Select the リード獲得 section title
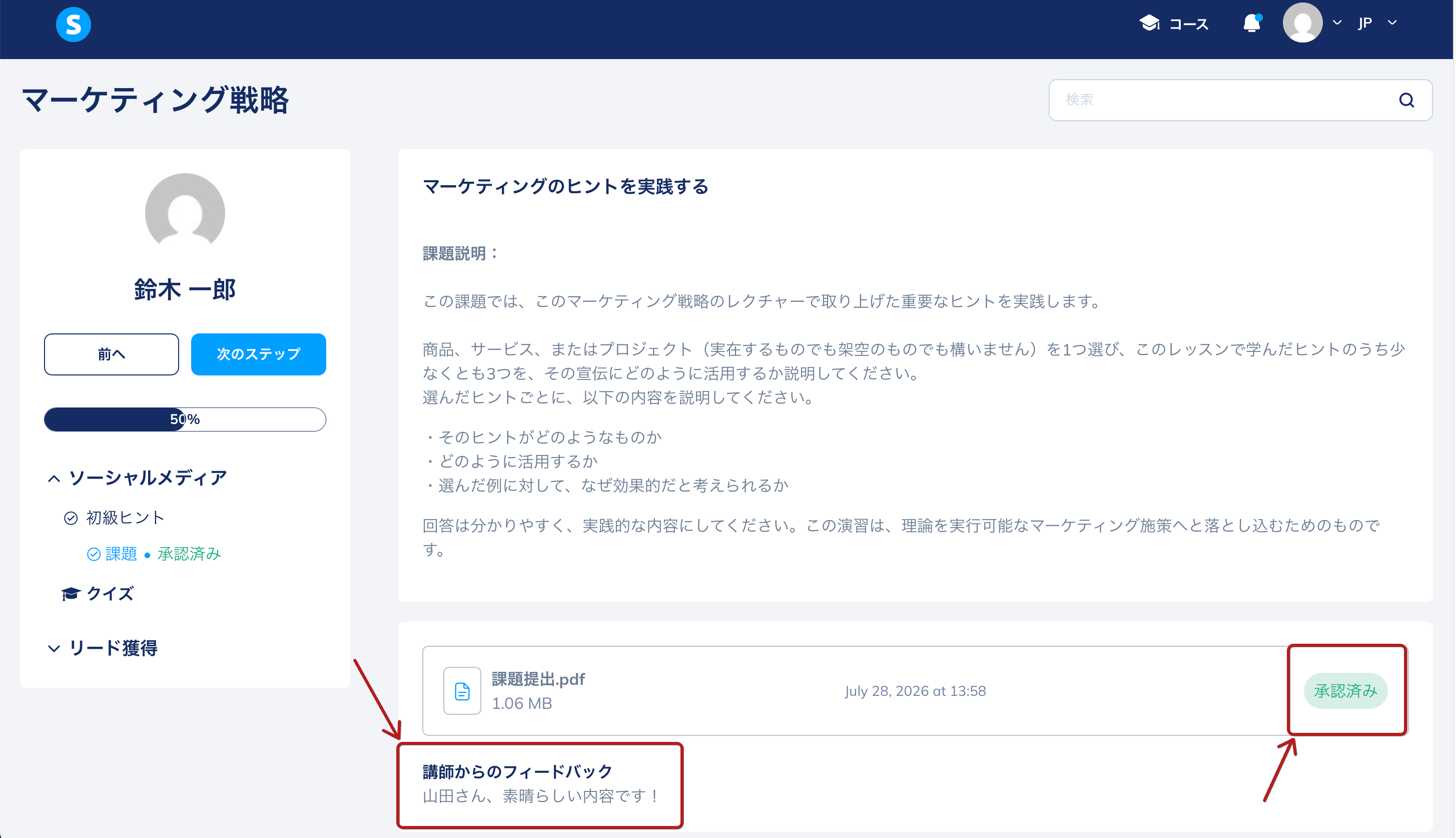Image resolution: width=1456 pixels, height=838 pixels. coord(113,648)
